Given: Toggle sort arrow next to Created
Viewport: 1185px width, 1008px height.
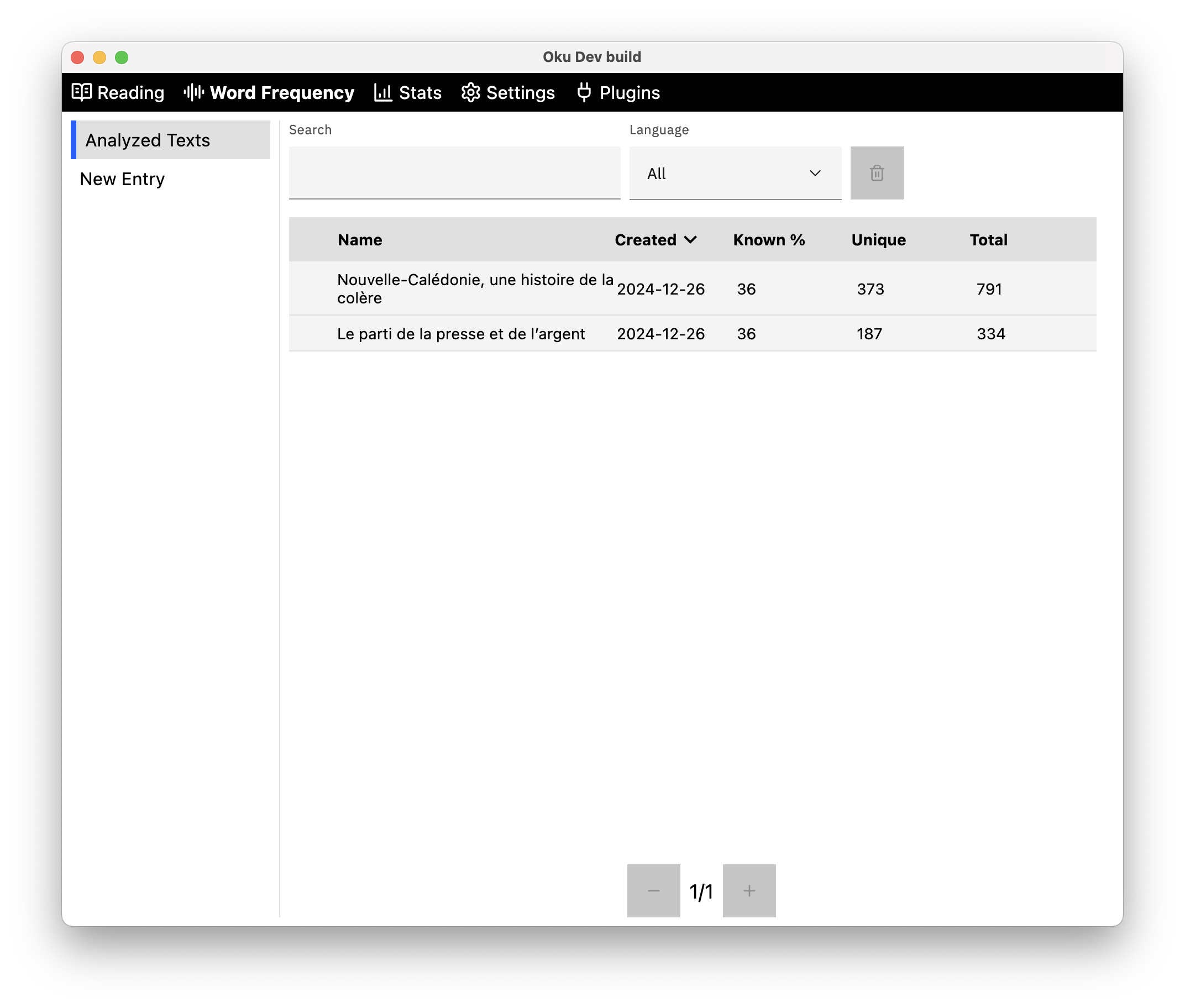Looking at the screenshot, I should click(690, 239).
